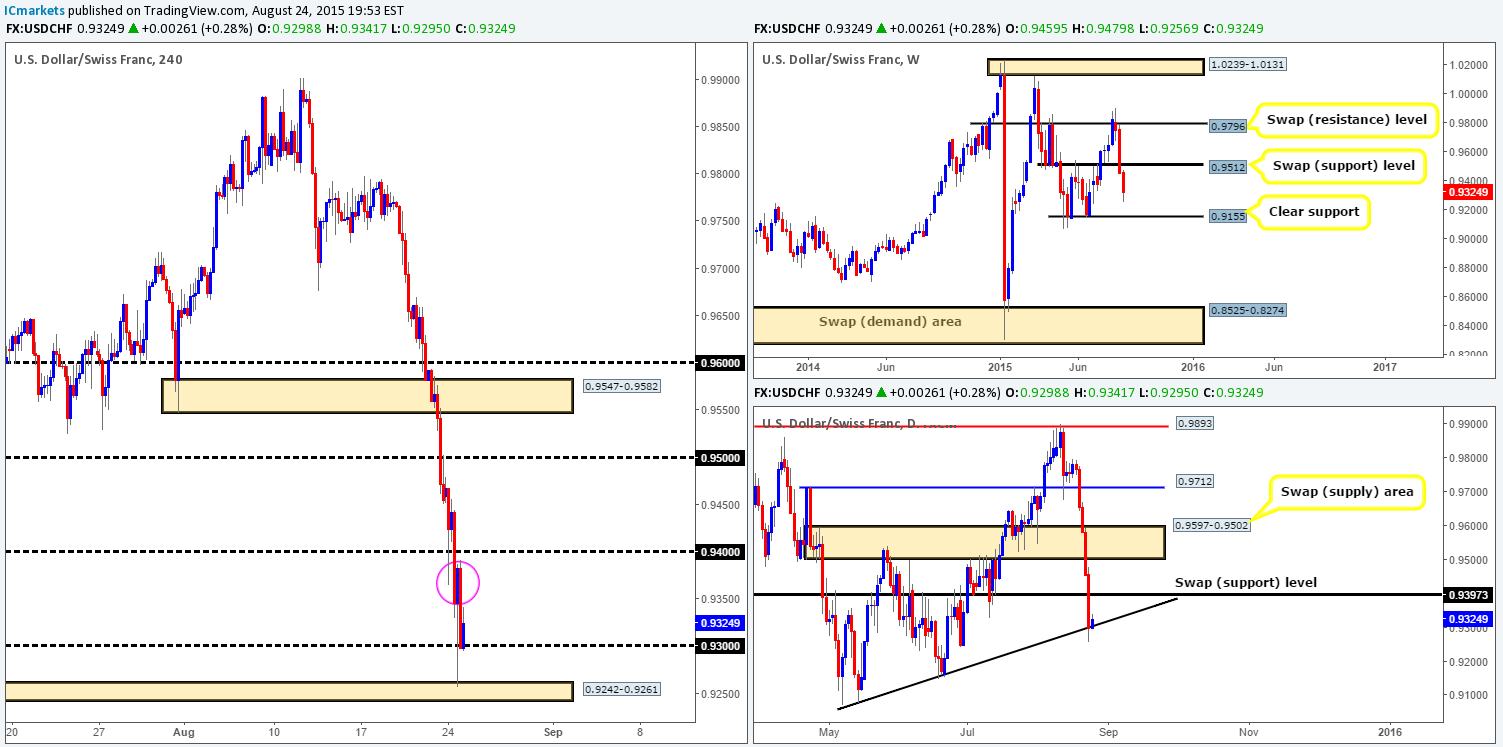Click 0.97000 on the daily price axis
Screen dimensions: 1503x747
tap(1467, 492)
